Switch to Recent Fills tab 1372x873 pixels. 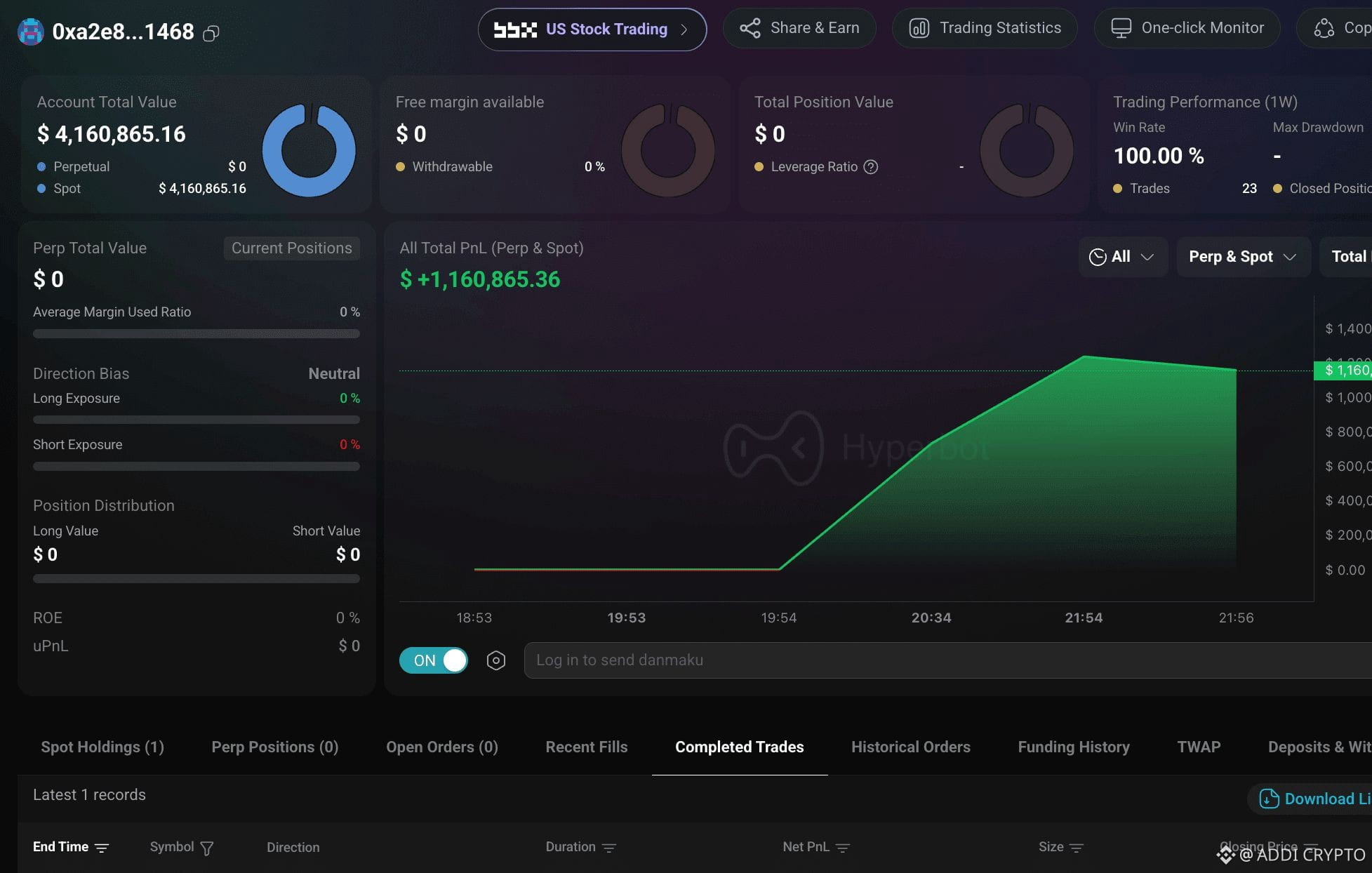coord(587,747)
